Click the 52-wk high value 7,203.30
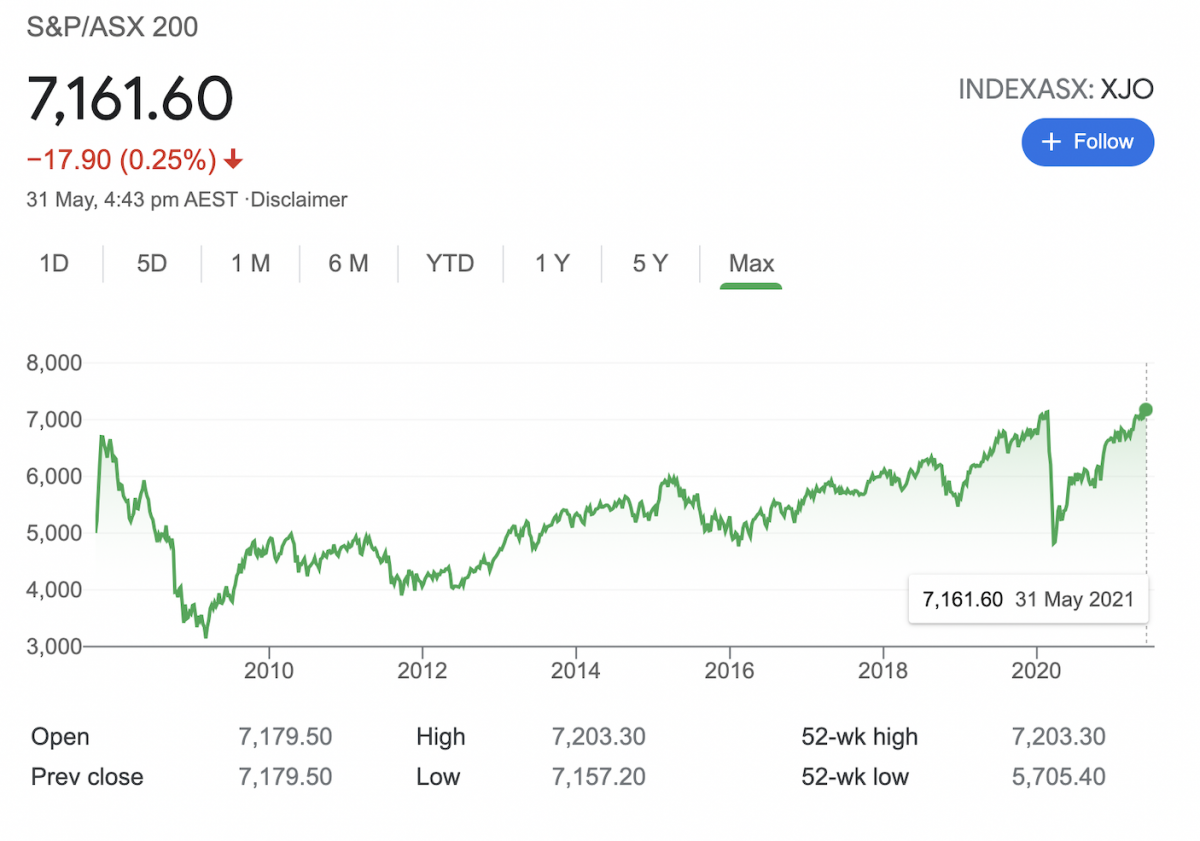 click(x=1058, y=737)
